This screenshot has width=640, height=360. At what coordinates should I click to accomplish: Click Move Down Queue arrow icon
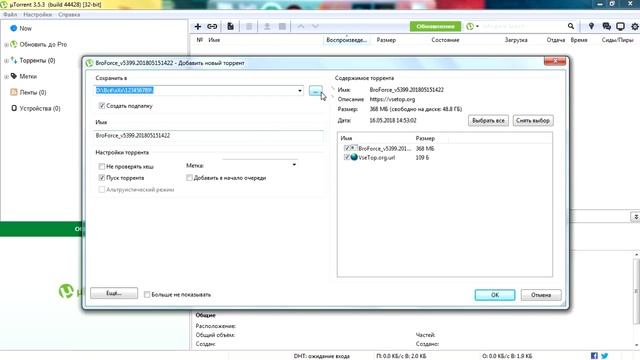[315, 27]
